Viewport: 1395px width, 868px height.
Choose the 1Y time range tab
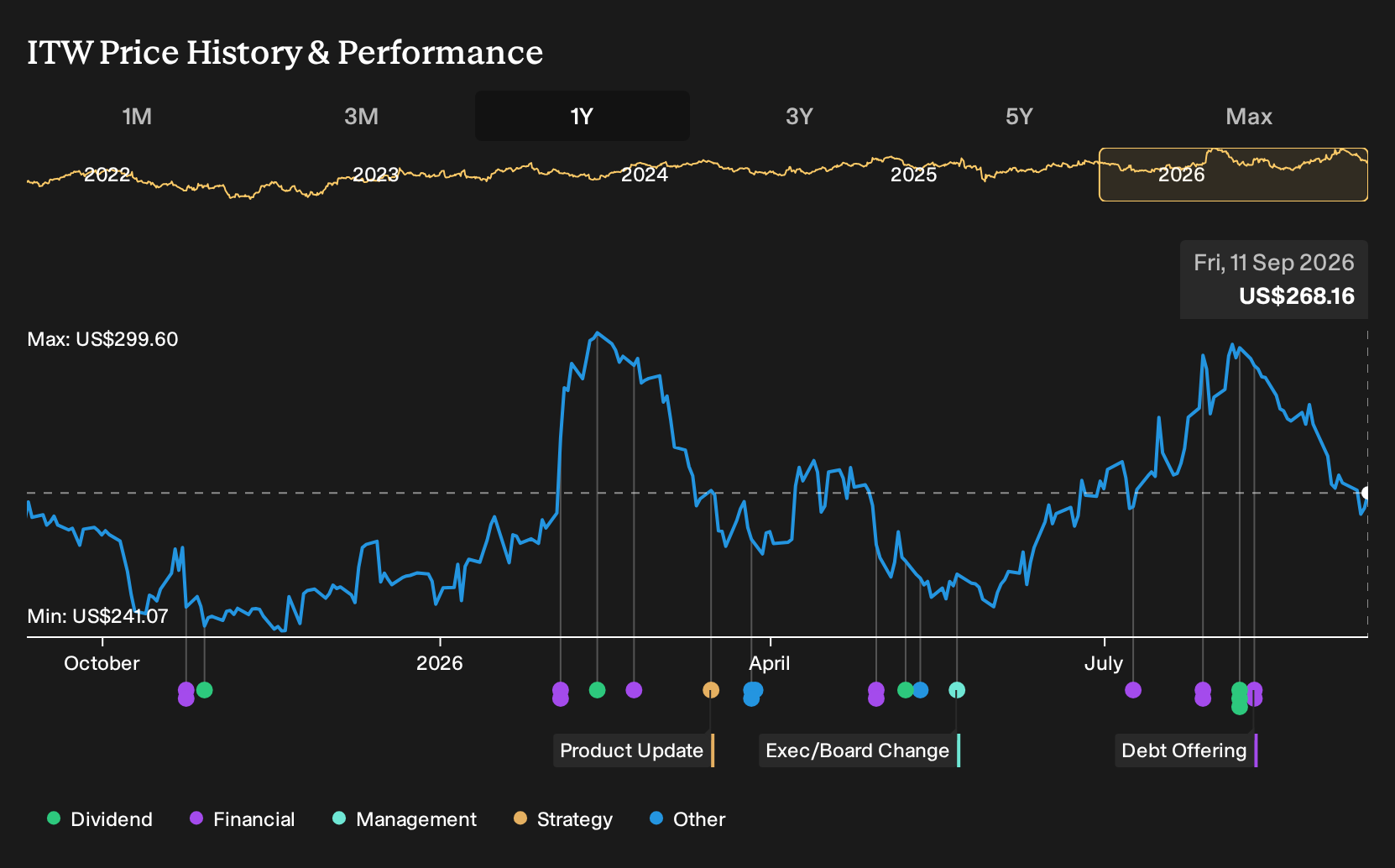click(583, 116)
